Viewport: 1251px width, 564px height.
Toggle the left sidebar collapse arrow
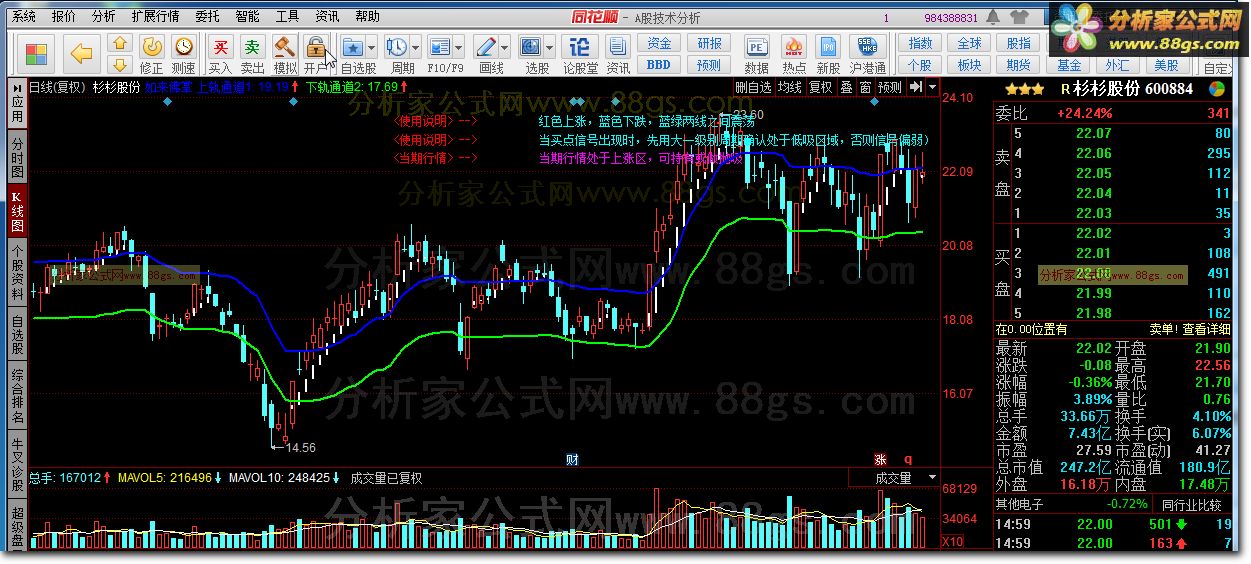[x=17, y=87]
